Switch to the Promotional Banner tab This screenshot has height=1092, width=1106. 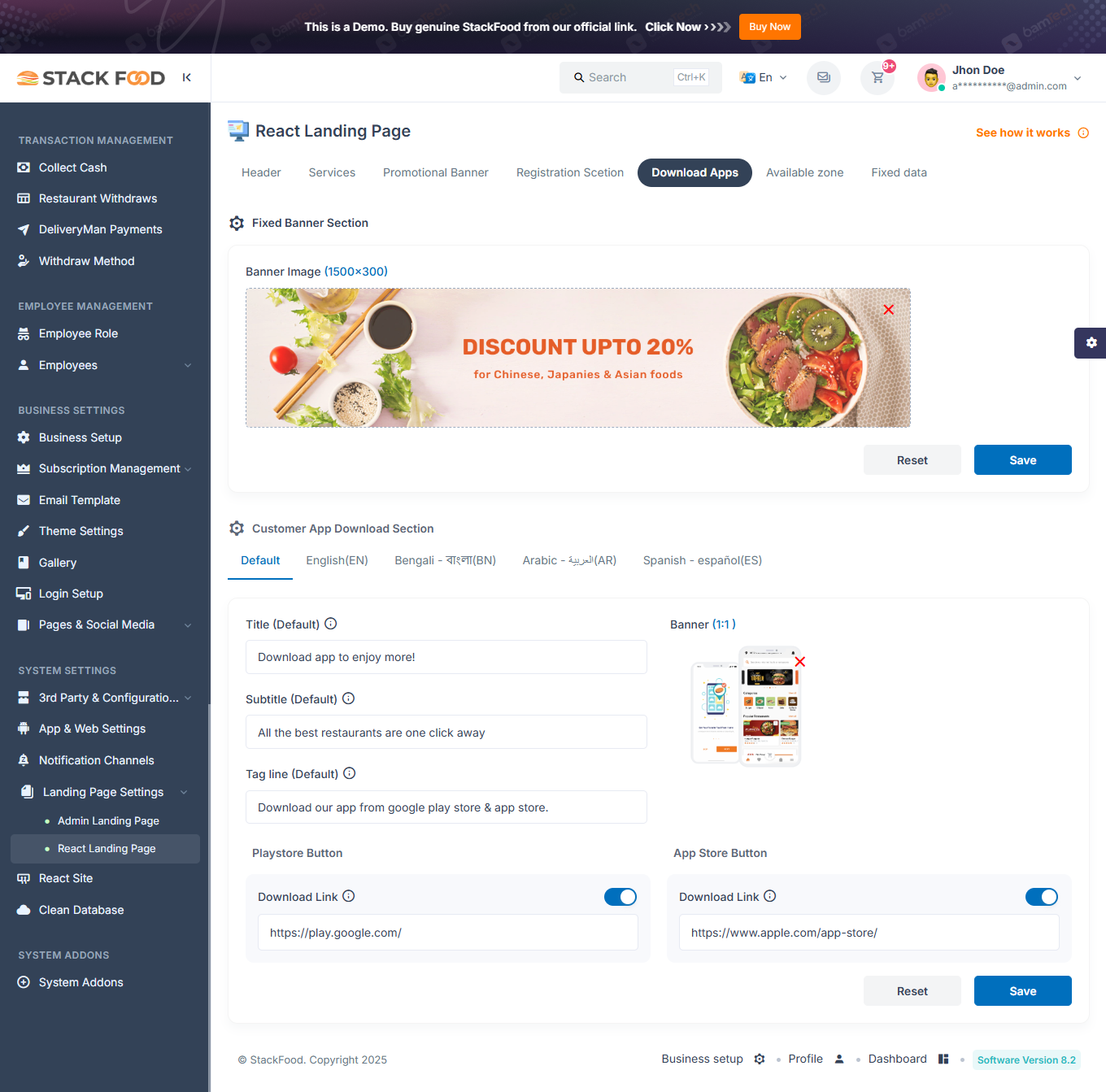(436, 172)
